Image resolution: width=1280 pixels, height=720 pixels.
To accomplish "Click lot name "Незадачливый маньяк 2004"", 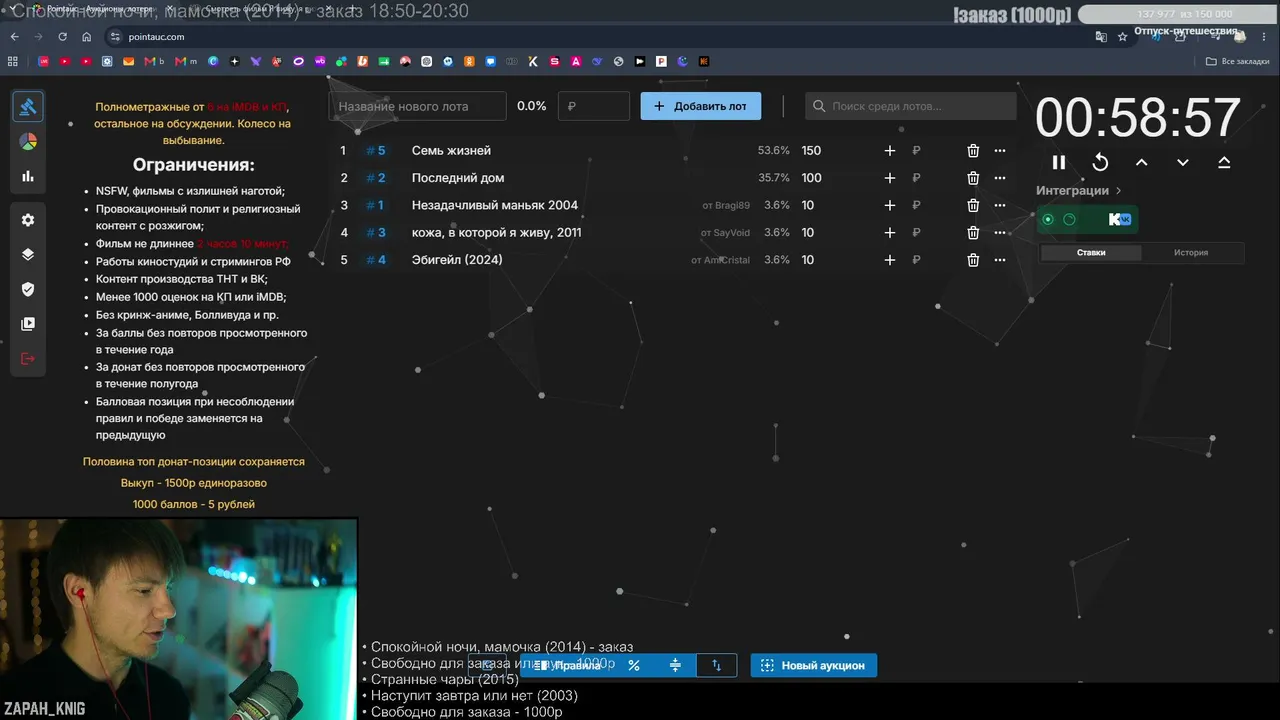I will (x=495, y=205).
